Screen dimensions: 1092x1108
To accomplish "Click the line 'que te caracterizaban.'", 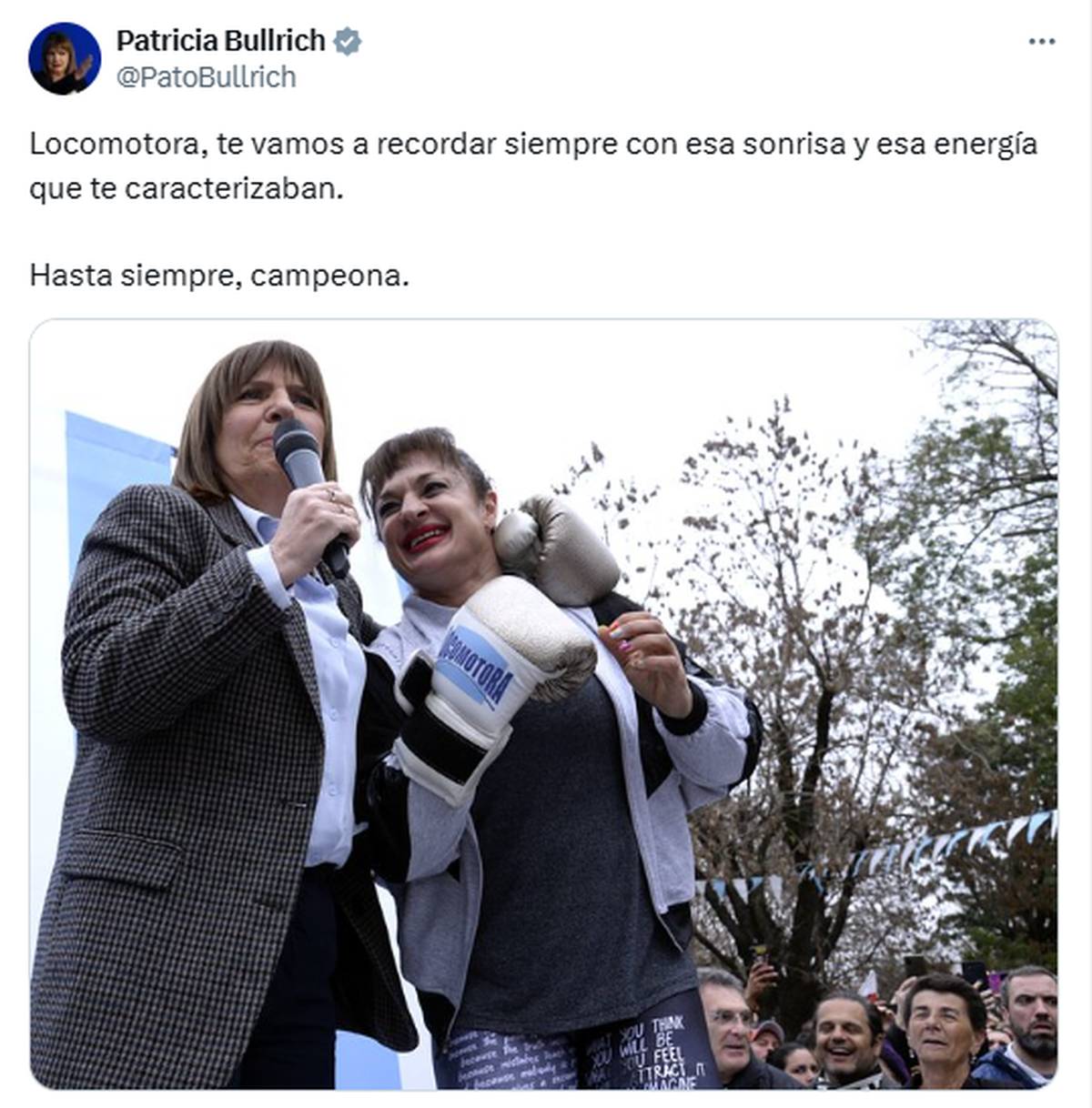I will coord(187,188).
